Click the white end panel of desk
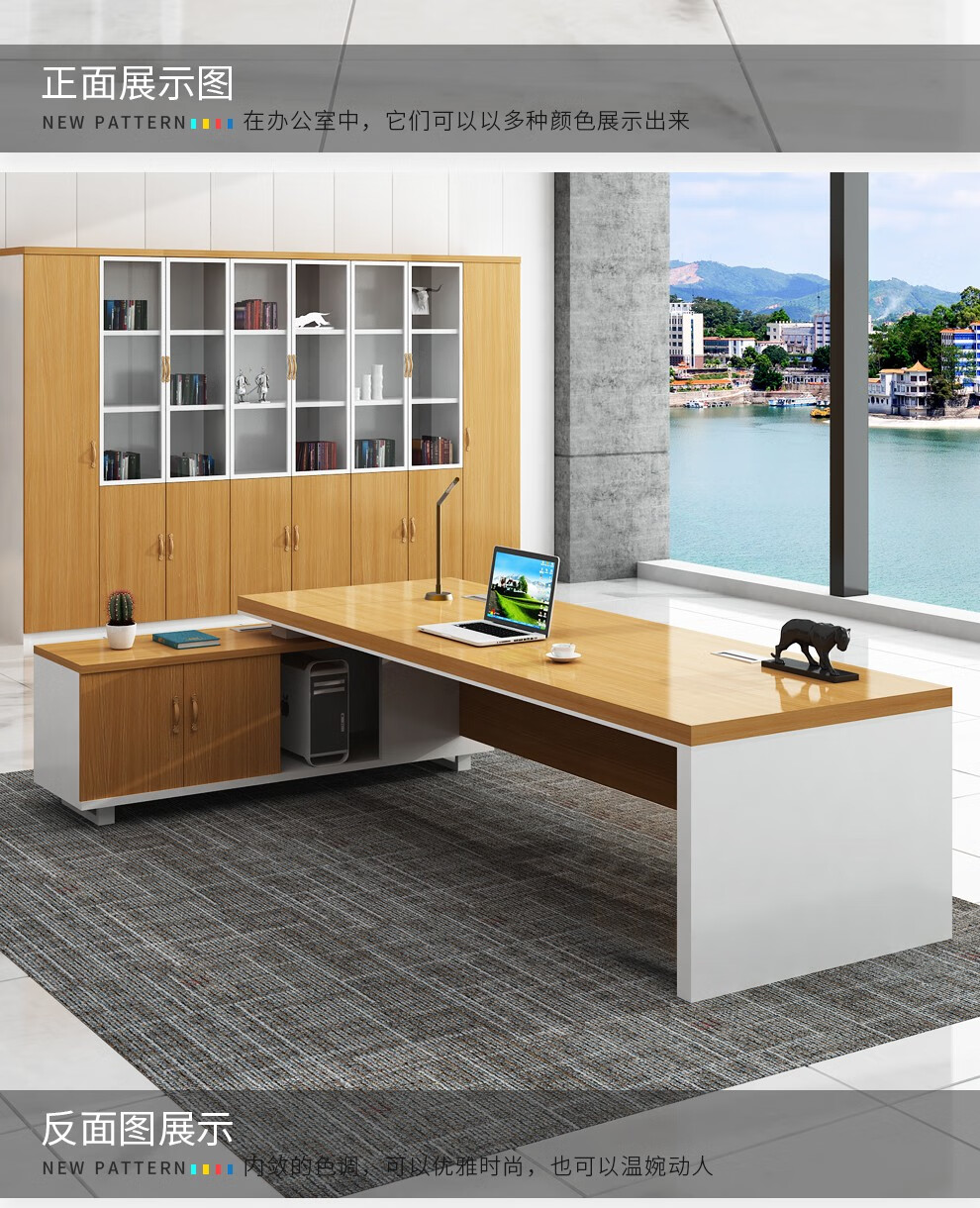This screenshot has height=1208, width=980. point(814,852)
